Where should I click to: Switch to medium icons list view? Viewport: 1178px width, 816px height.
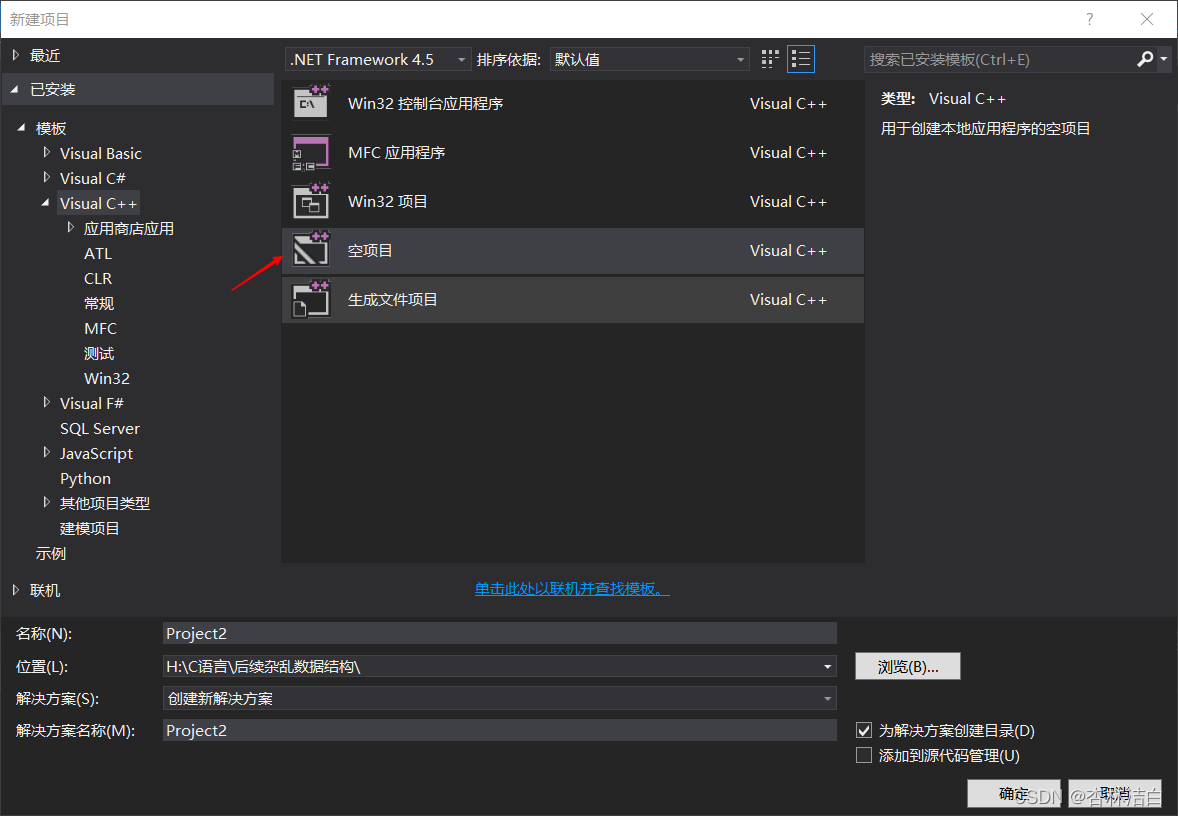[x=801, y=59]
